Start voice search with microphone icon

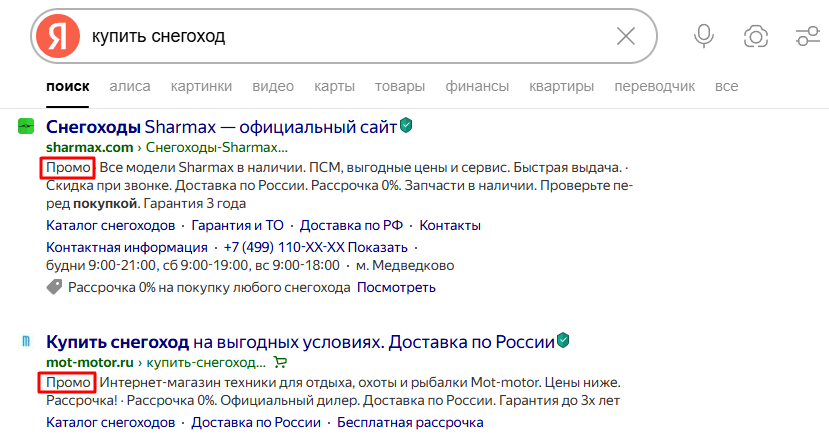(704, 37)
